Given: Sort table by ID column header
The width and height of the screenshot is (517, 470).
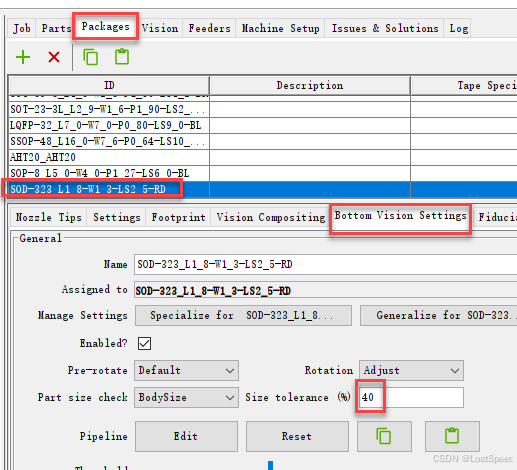Looking at the screenshot, I should (109, 86).
